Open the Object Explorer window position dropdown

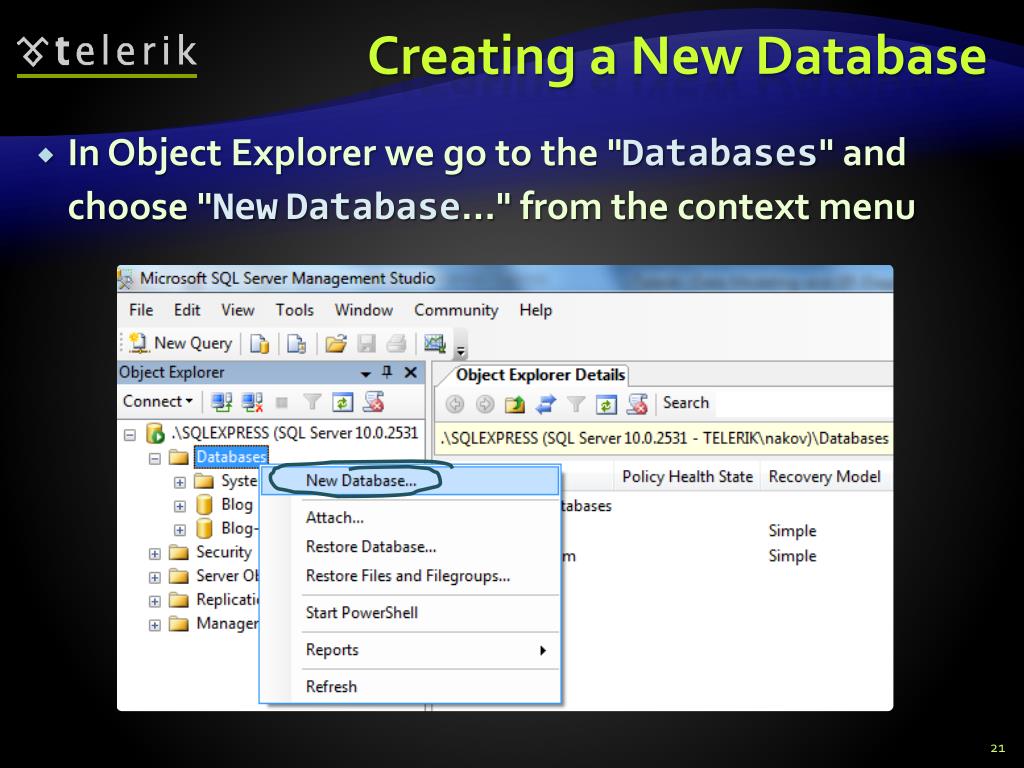(366, 374)
